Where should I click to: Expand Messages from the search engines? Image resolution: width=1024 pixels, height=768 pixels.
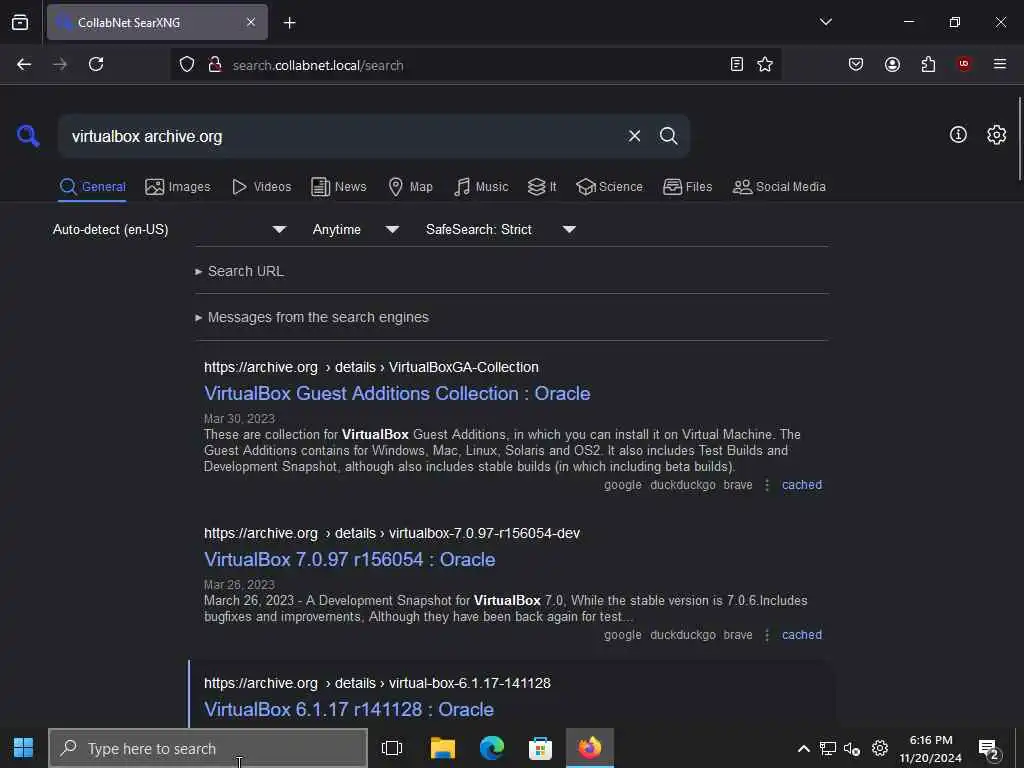312,317
